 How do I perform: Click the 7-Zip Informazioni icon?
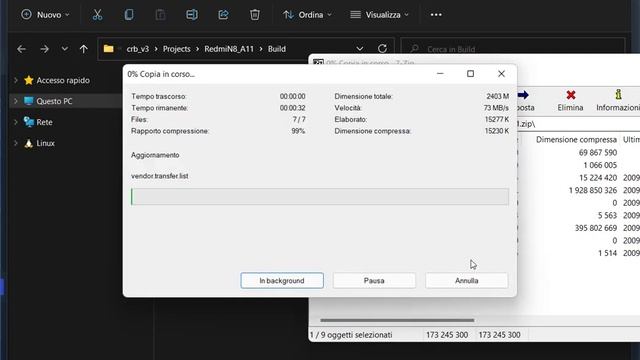click(618, 95)
